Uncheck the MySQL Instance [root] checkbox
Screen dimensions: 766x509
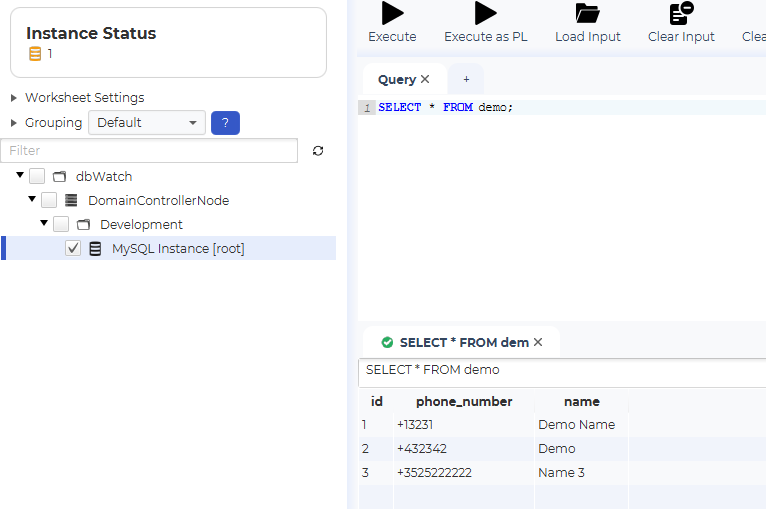[x=73, y=248]
